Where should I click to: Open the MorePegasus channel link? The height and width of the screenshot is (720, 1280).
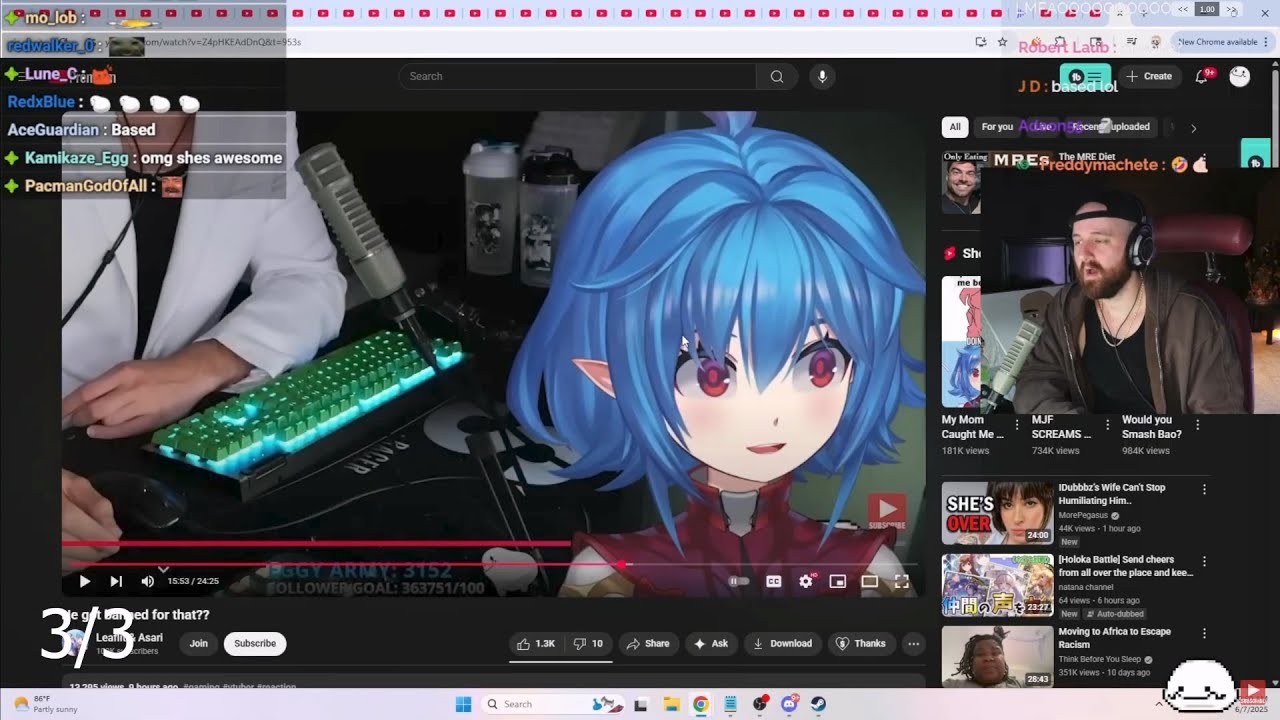click(x=1084, y=516)
